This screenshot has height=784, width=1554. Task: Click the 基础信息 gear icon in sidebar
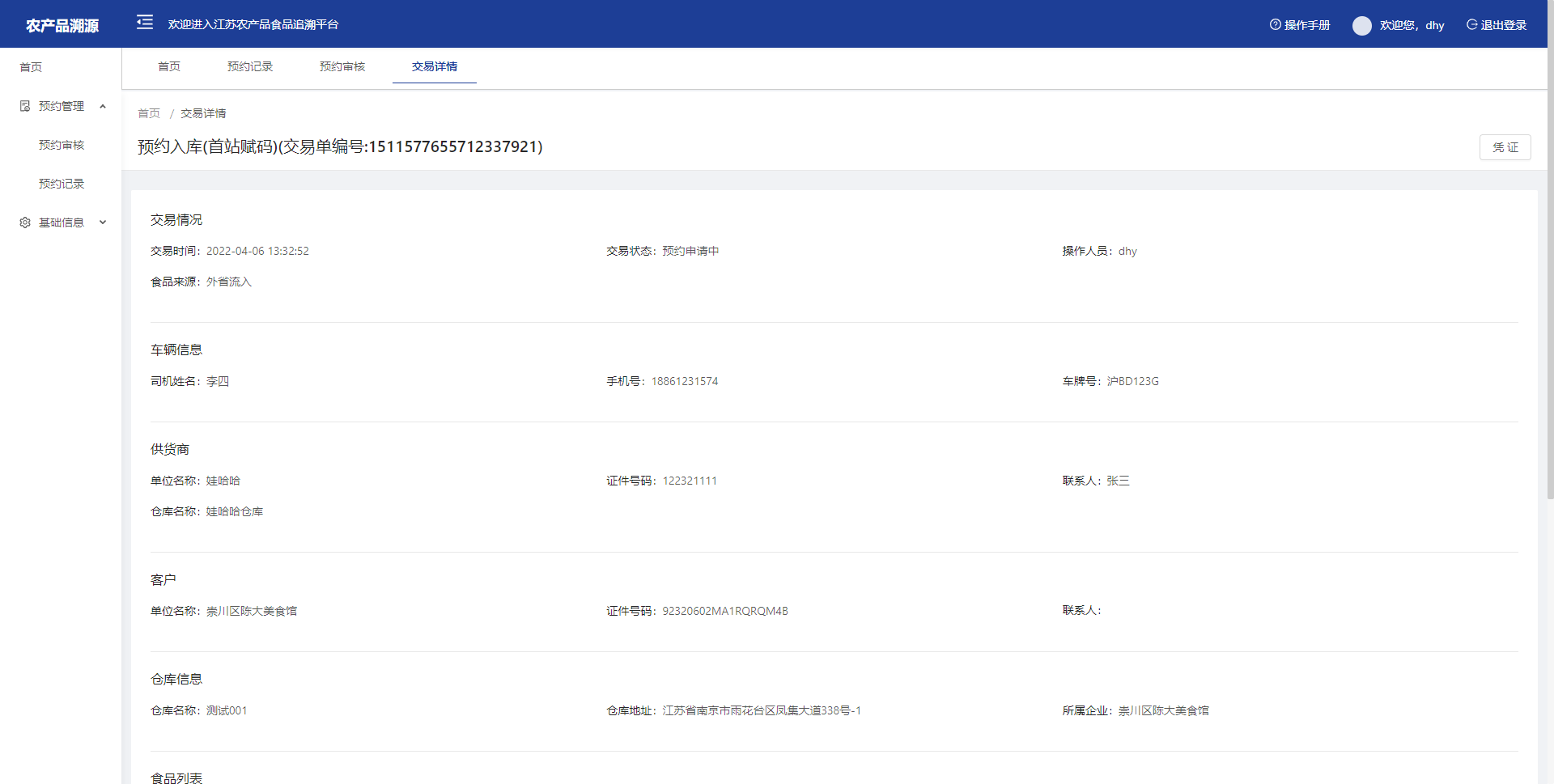click(25, 222)
